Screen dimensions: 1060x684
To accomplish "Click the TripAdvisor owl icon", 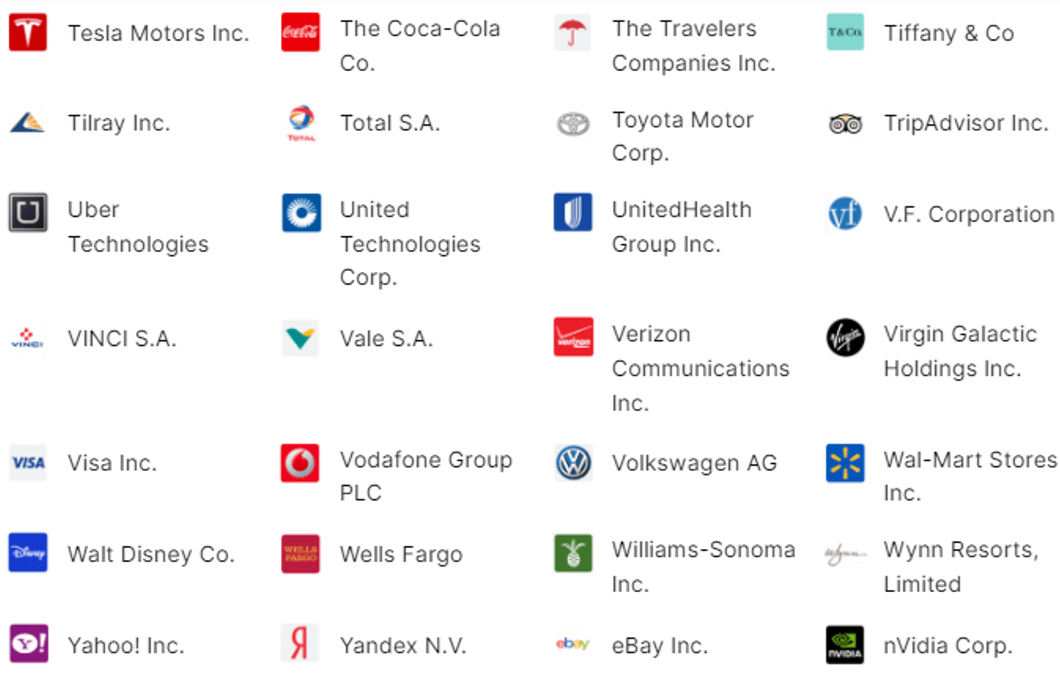I will 845,124.
